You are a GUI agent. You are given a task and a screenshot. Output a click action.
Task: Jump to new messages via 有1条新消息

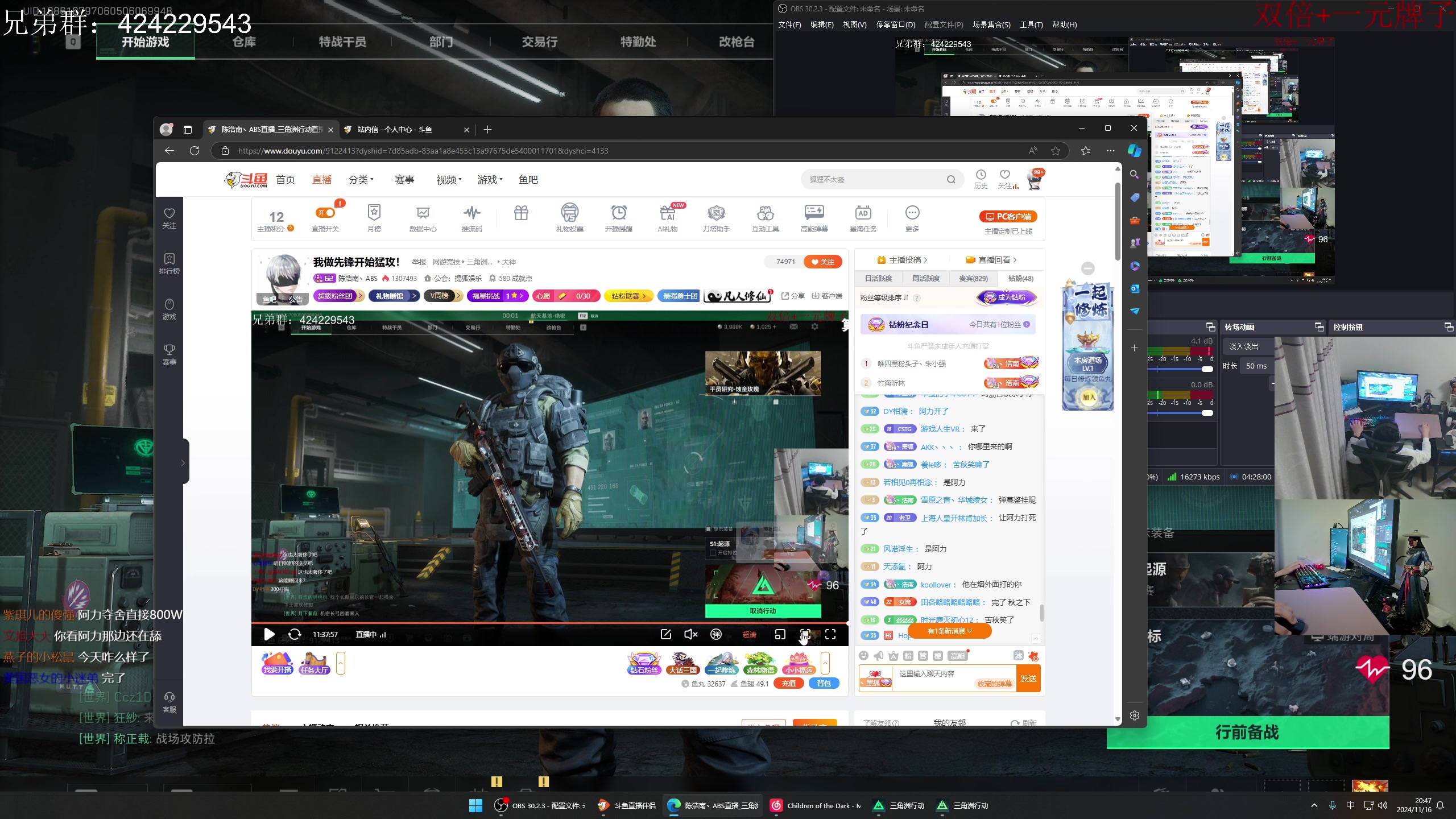[x=950, y=631]
